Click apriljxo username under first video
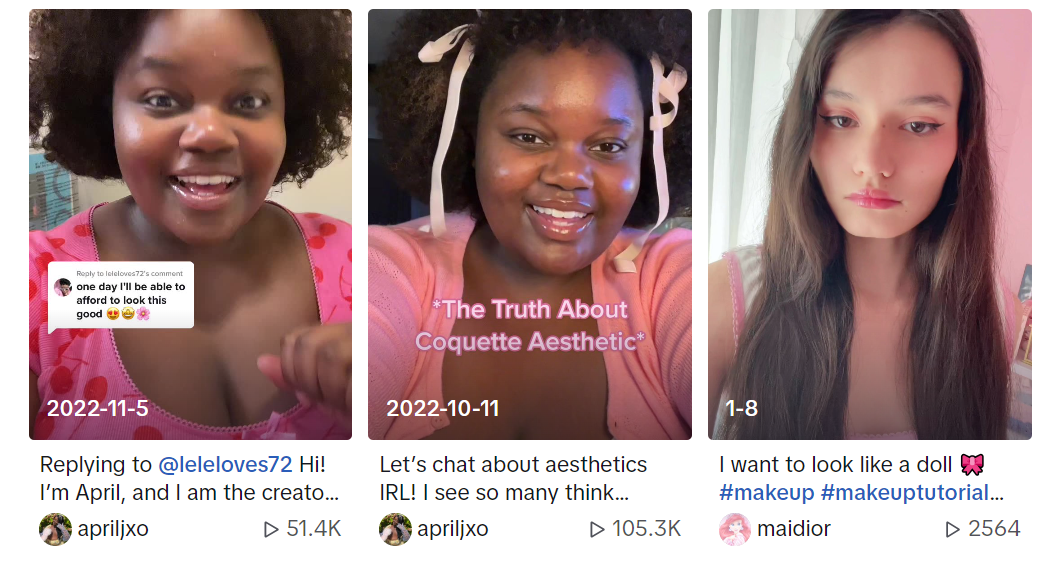1063x567 pixels. 113,529
